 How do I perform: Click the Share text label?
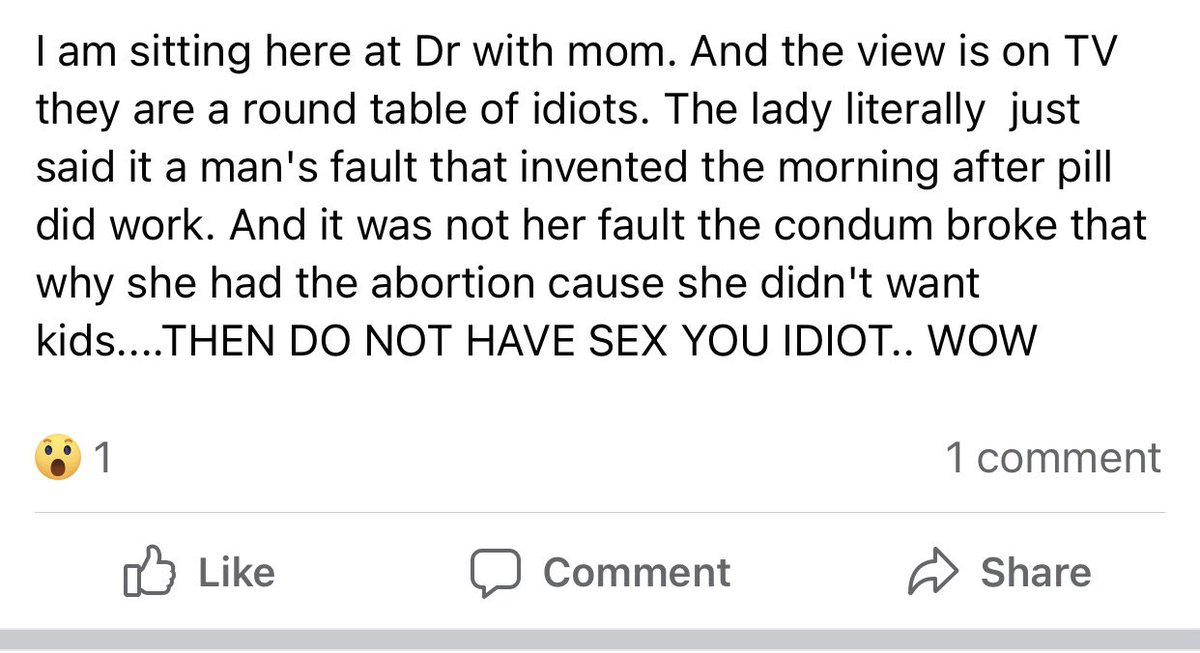coord(1035,572)
